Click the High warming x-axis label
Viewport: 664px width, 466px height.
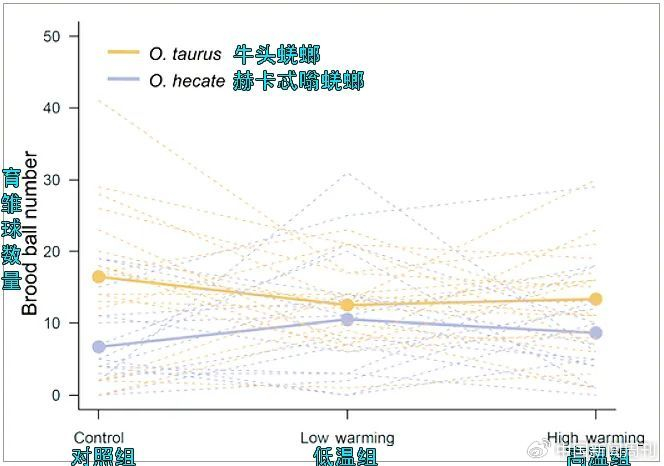pyautogui.click(x=596, y=438)
